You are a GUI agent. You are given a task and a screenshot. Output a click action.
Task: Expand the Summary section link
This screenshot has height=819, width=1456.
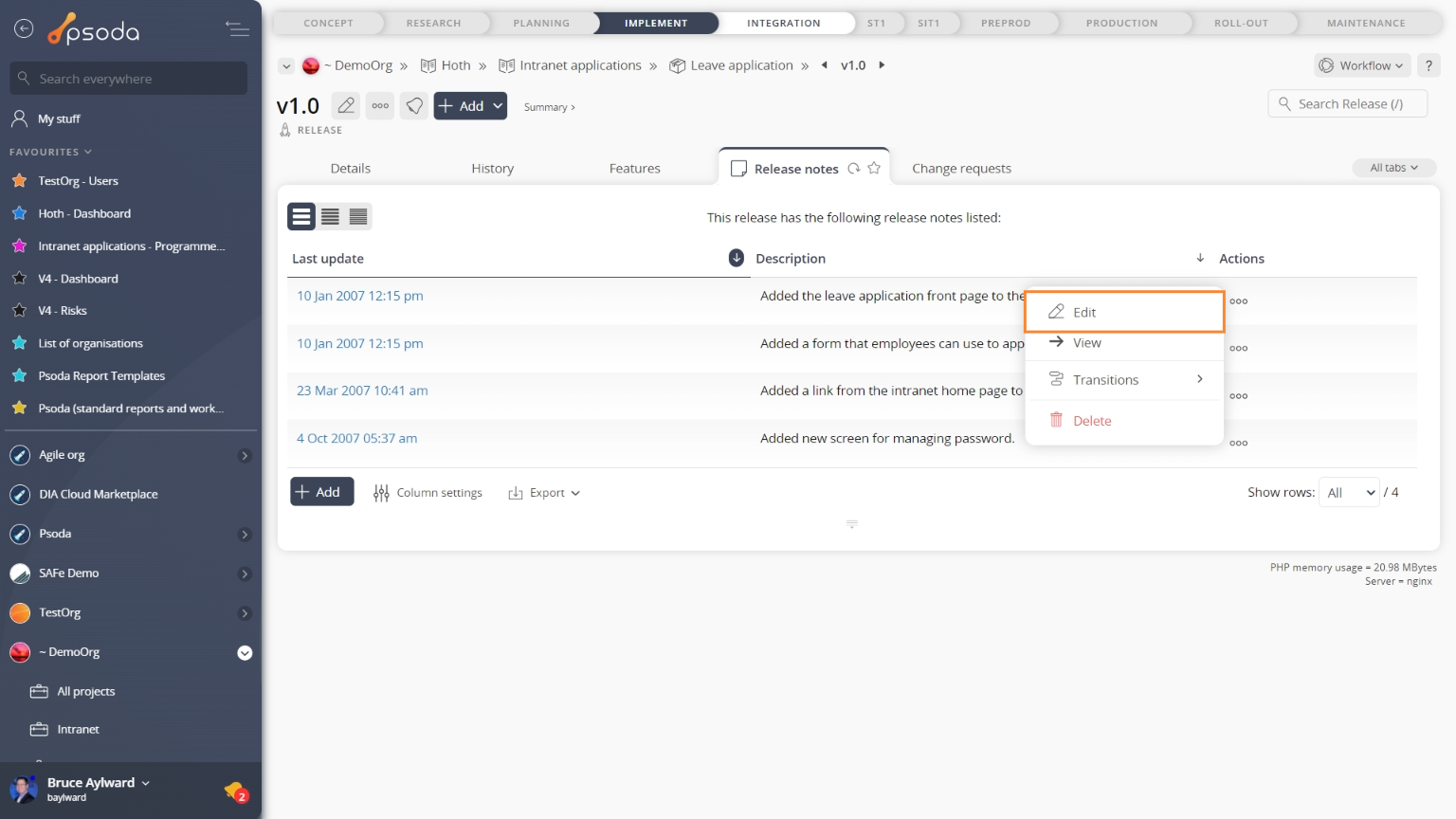(550, 107)
